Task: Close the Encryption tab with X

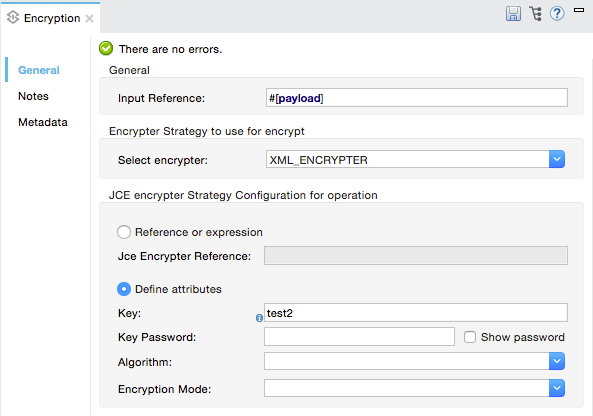Action: point(89,18)
